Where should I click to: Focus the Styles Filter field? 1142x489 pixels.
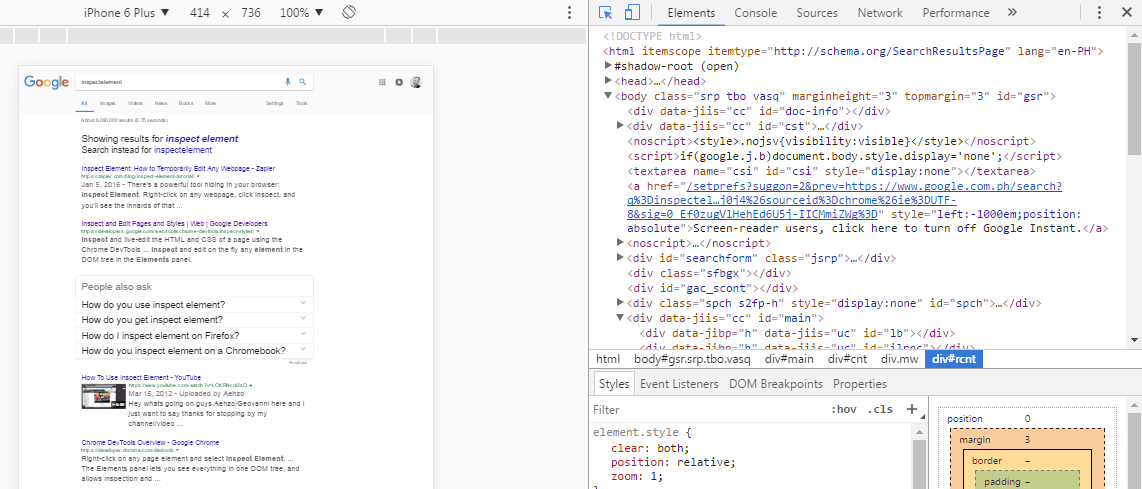[x=706, y=410]
